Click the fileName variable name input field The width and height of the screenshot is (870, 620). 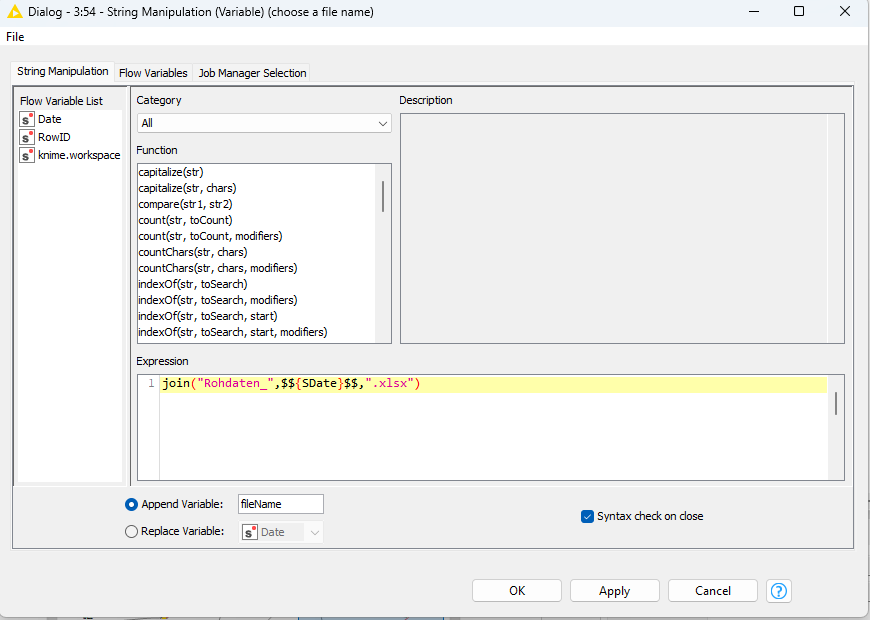pyautogui.click(x=280, y=505)
